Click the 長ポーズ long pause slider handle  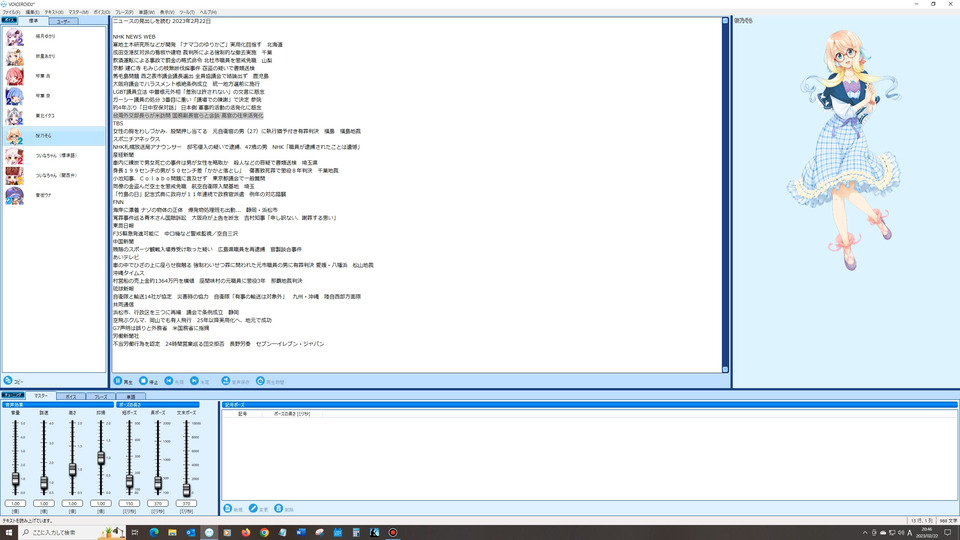tap(158, 483)
